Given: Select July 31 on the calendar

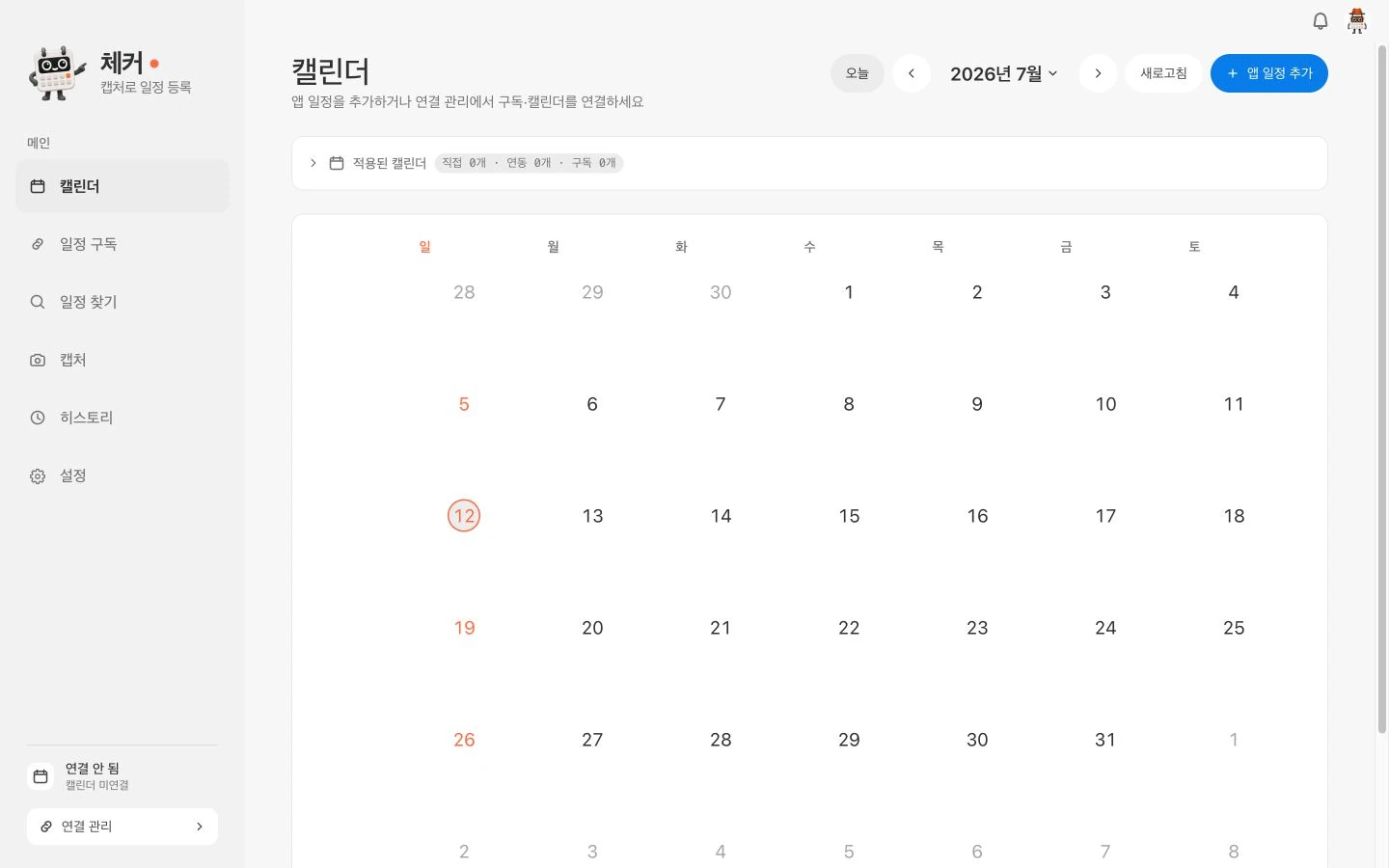Looking at the screenshot, I should (x=1105, y=740).
